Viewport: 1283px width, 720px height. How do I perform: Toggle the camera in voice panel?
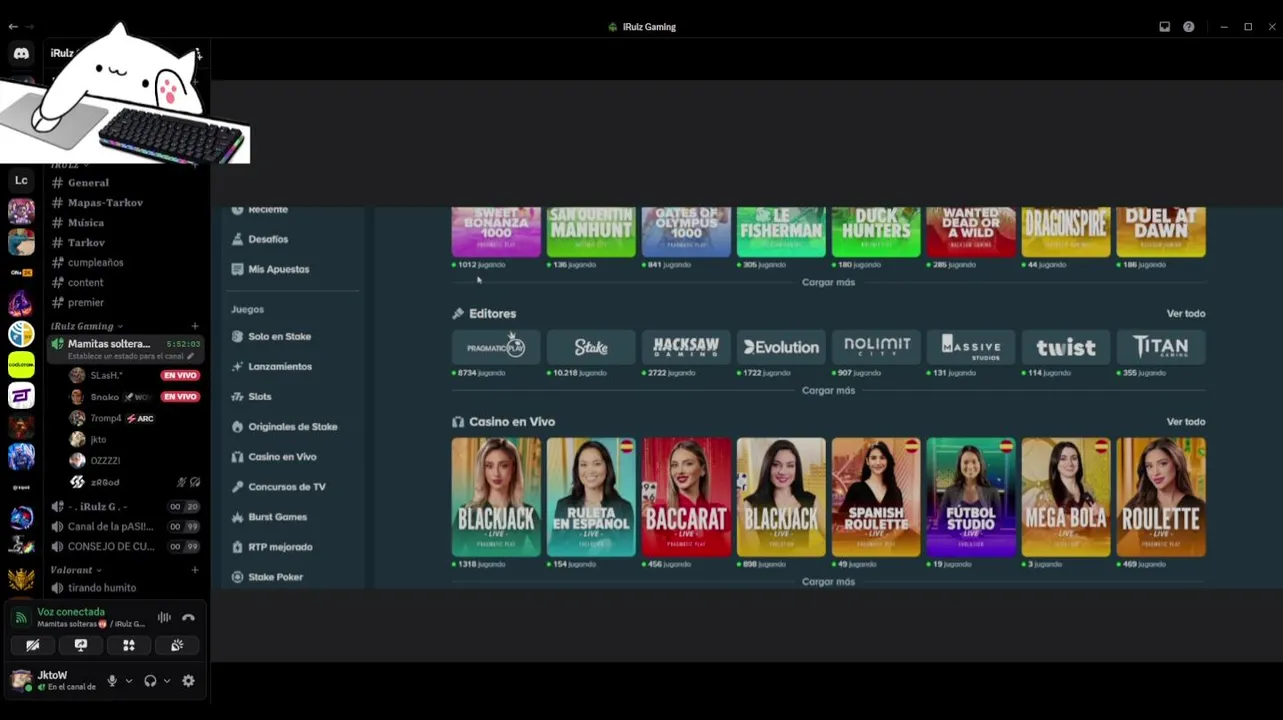[33, 645]
